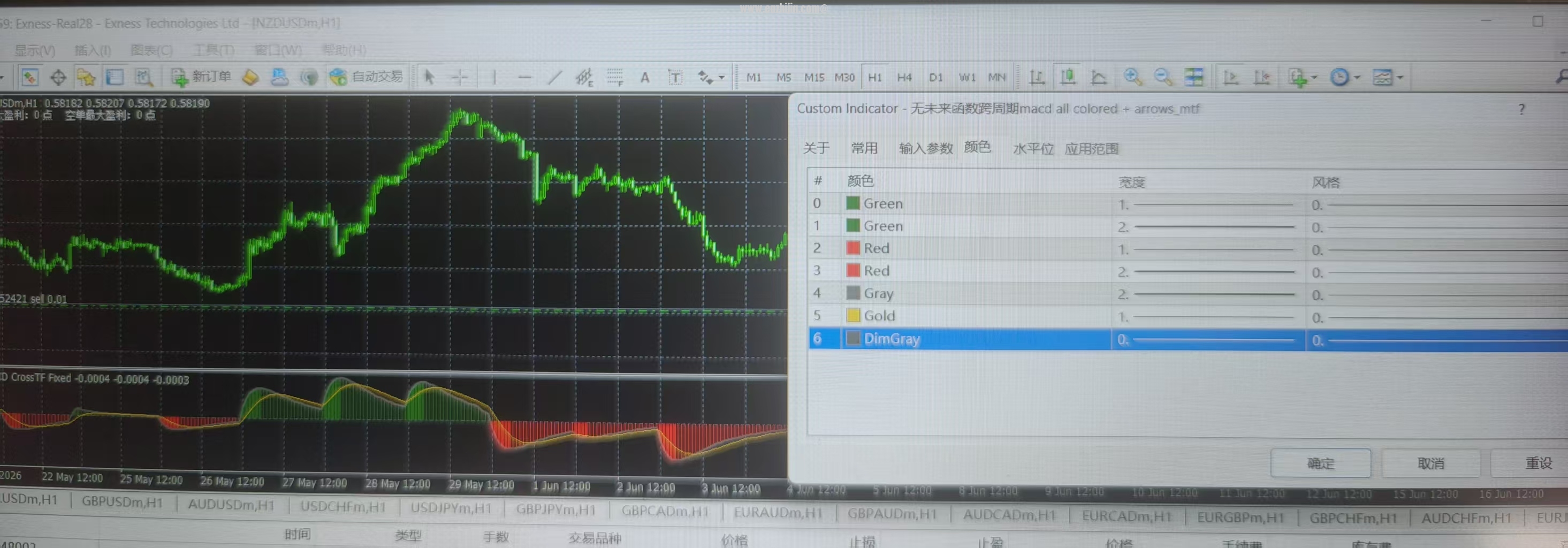Image resolution: width=1568 pixels, height=548 pixels.
Task: Select the DimGray row 6 entry
Action: pyautogui.click(x=1188, y=339)
